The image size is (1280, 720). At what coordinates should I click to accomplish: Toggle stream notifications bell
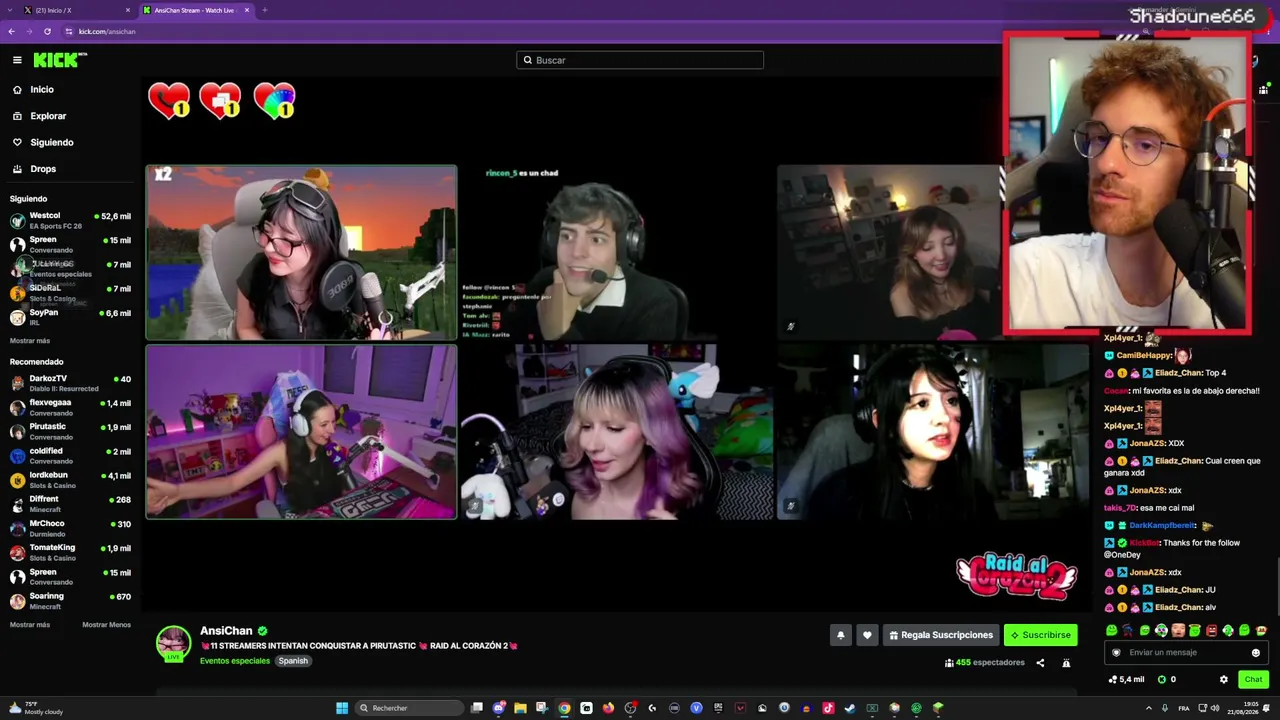pos(841,635)
